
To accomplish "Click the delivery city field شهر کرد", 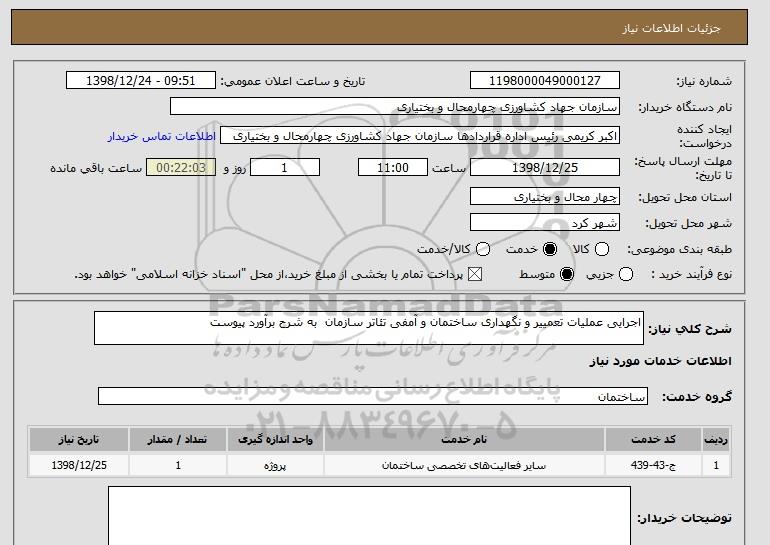I will coord(545,222).
